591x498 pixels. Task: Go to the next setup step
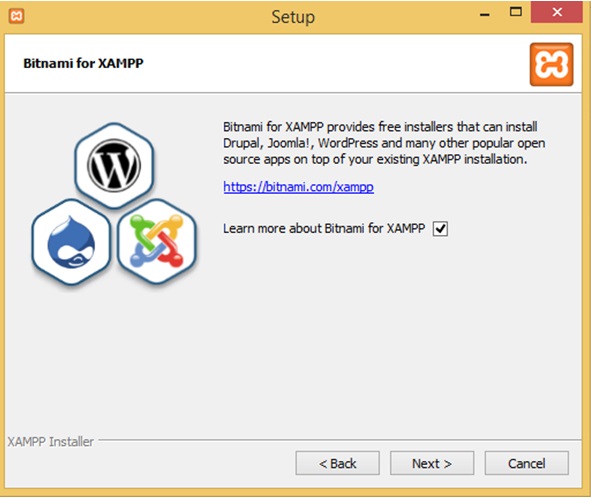click(x=432, y=463)
